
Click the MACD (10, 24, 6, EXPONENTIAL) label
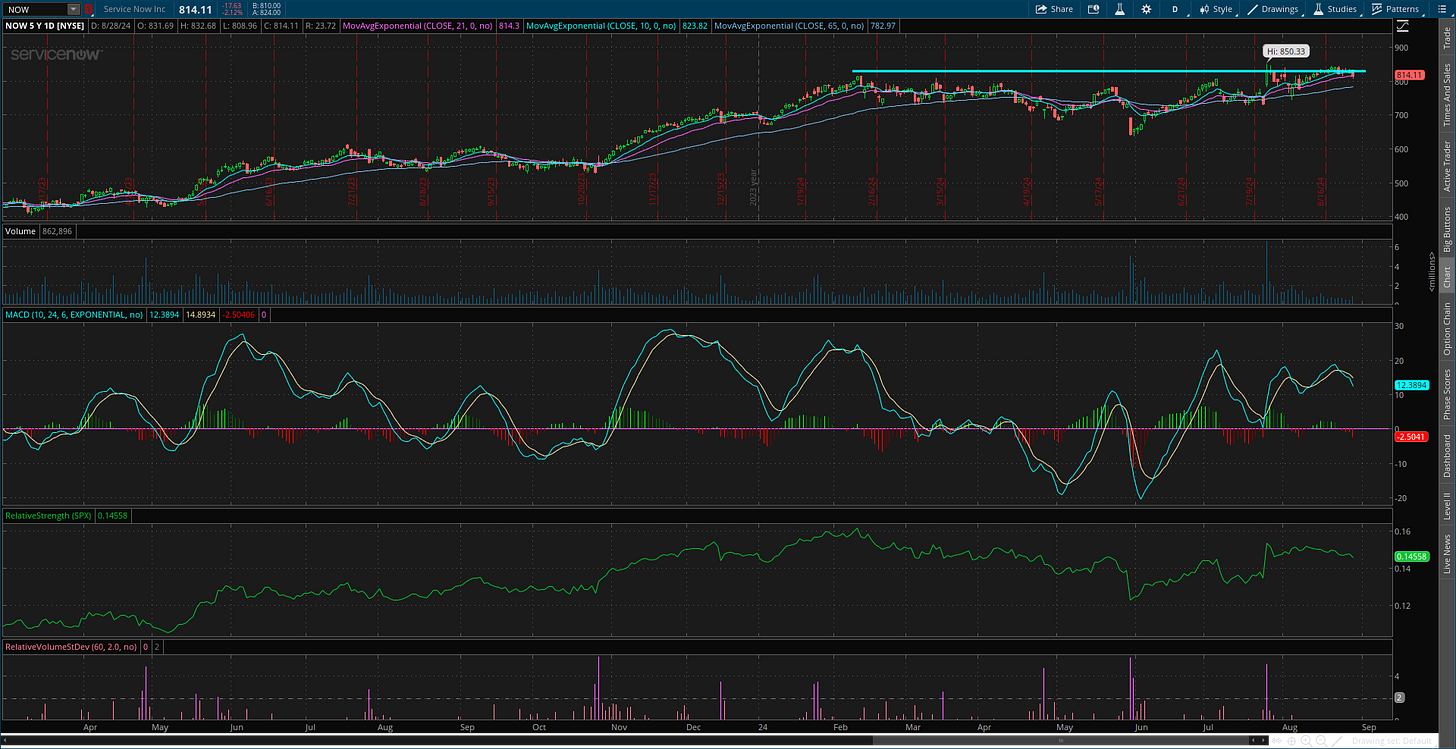coord(76,315)
